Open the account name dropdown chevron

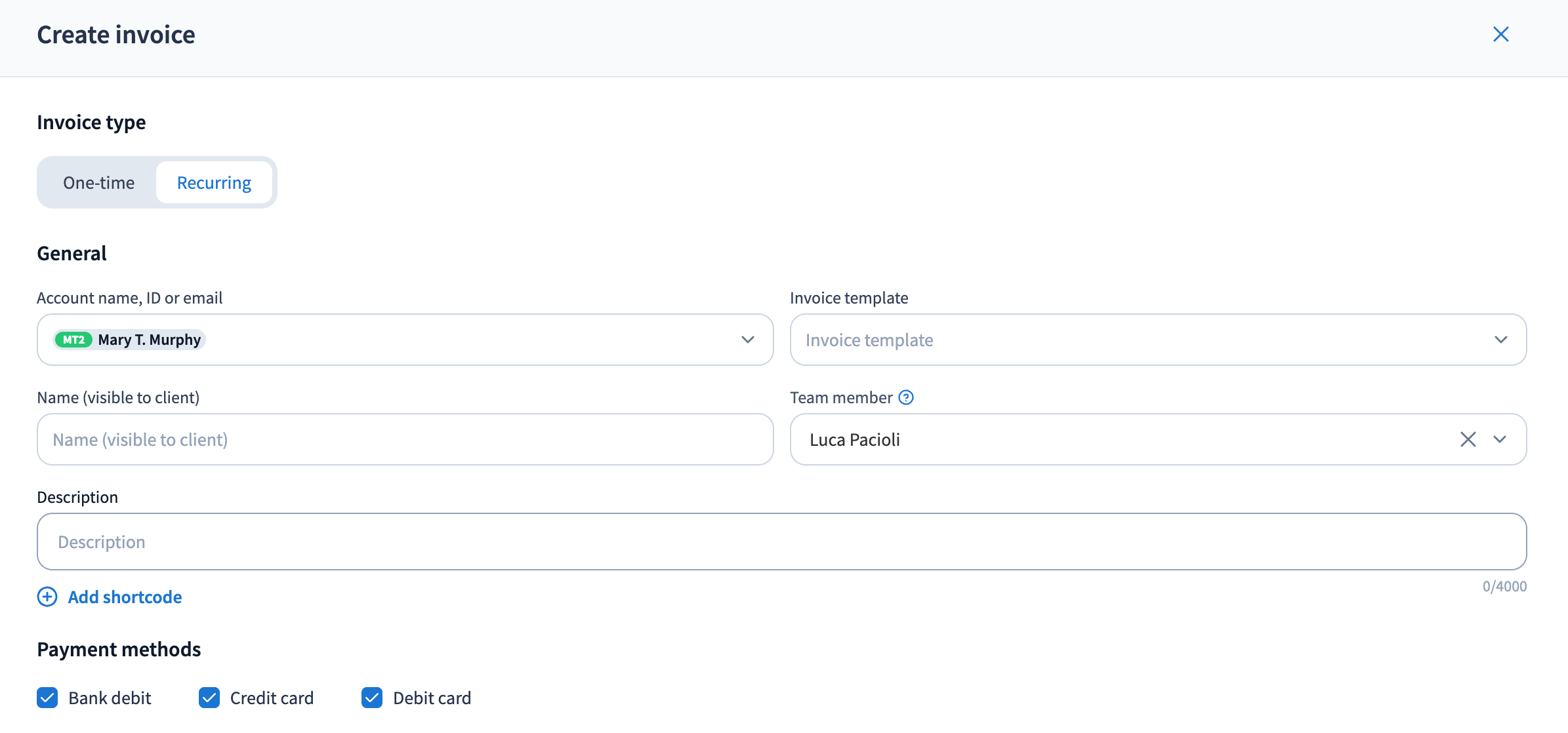[747, 340]
